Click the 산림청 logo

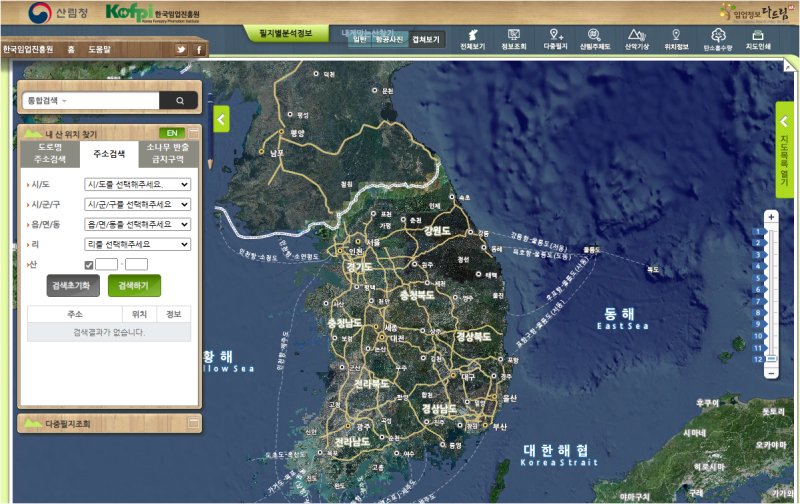(58, 13)
